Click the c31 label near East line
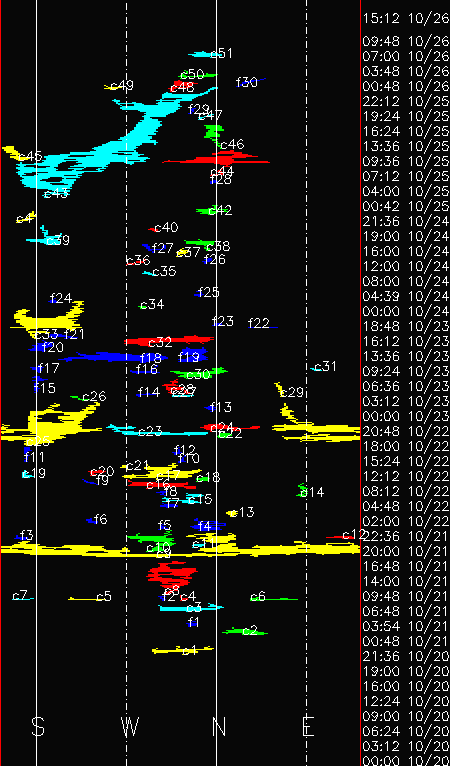Image resolution: width=450 pixels, height=766 pixels. coord(325,366)
